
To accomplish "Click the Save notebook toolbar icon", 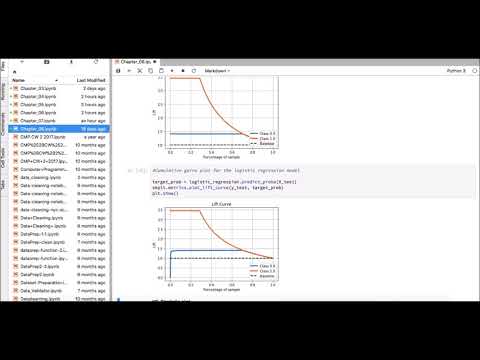I will (x=118, y=71).
